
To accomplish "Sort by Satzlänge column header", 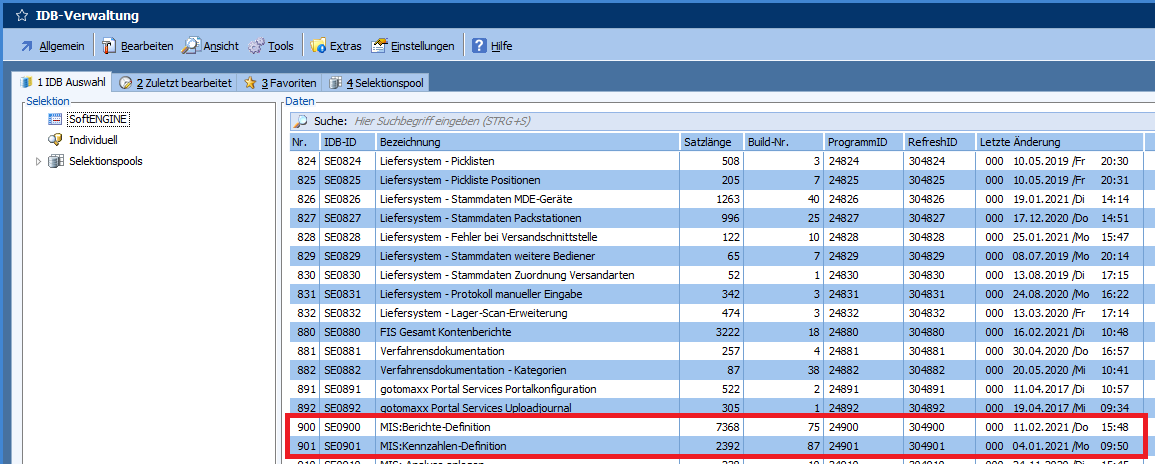I will coord(710,142).
